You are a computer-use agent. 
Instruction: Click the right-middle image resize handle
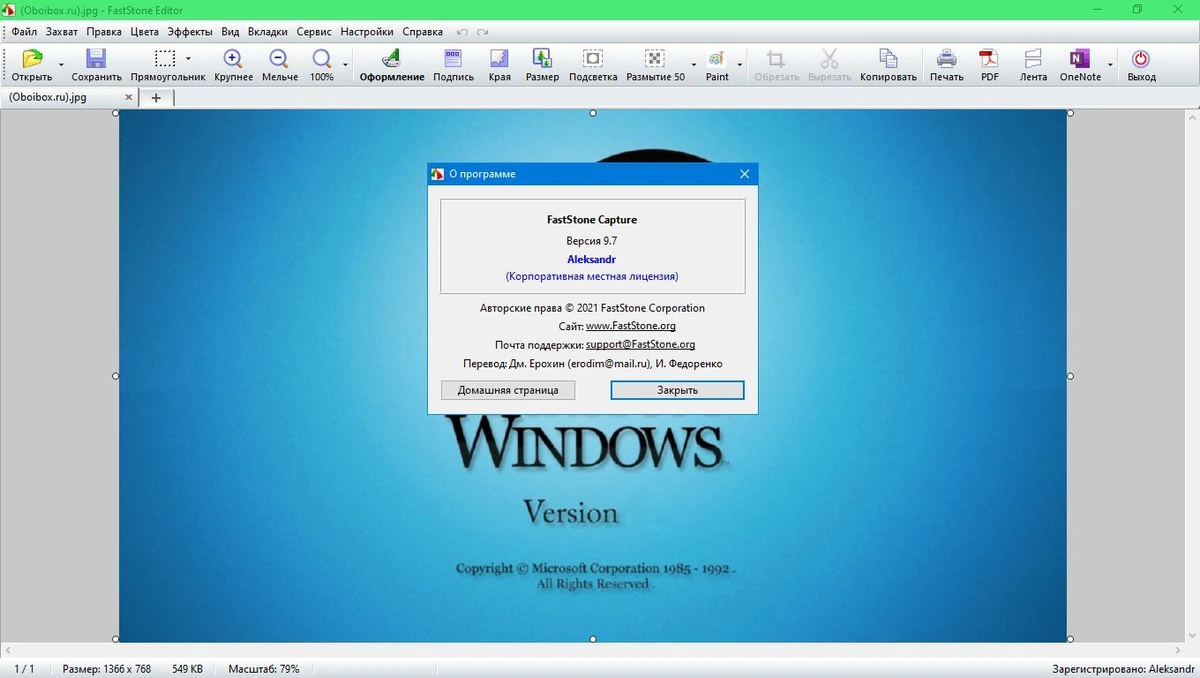coord(1070,376)
